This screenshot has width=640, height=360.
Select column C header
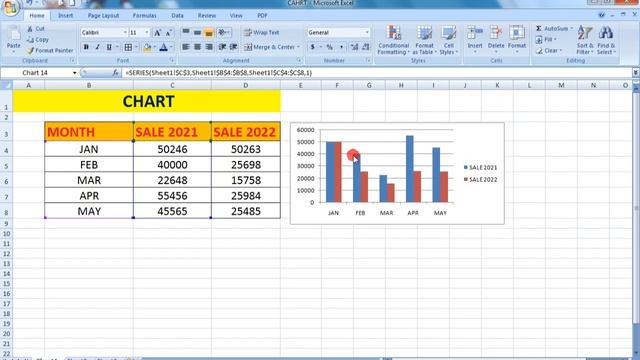(x=172, y=85)
